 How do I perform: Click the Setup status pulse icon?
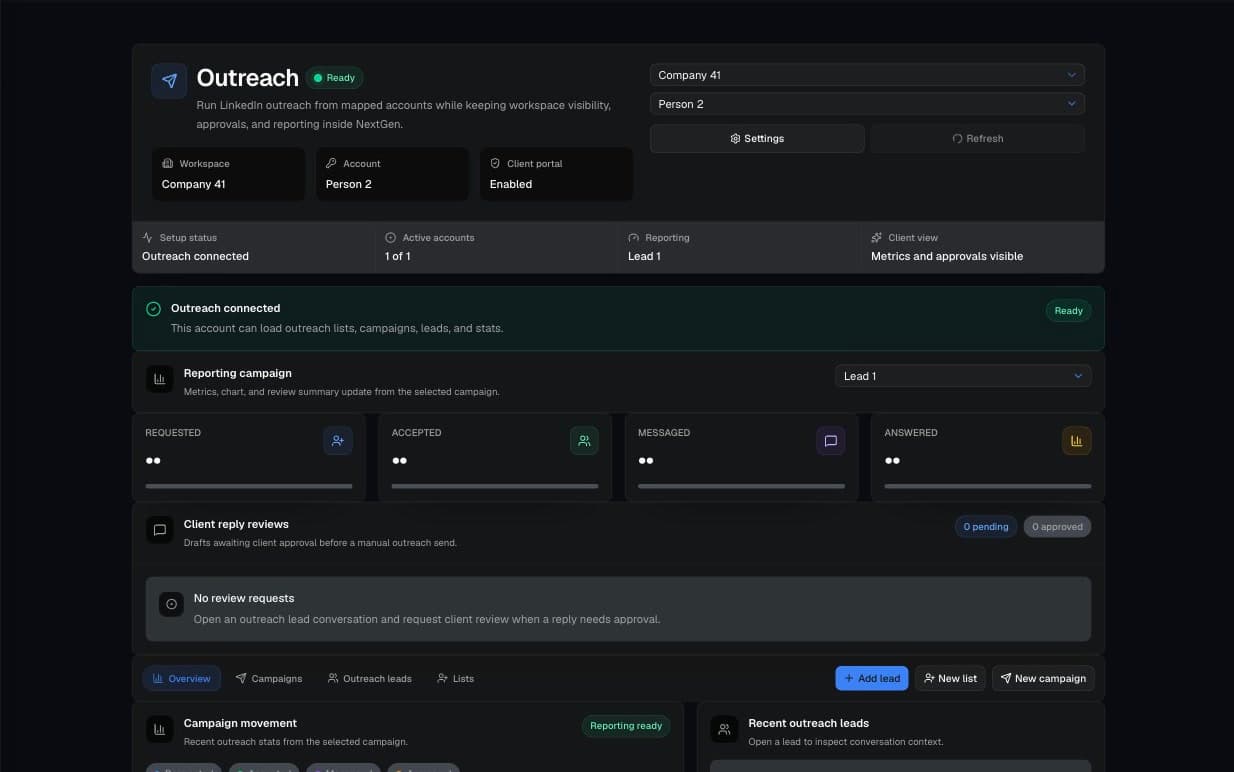(148, 238)
